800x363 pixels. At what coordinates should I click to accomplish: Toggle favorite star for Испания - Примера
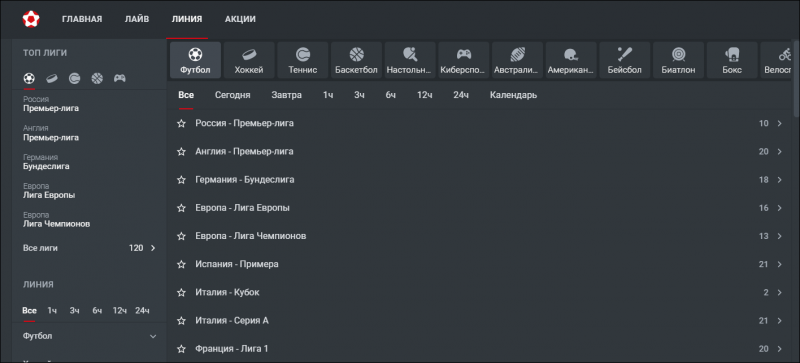[181, 264]
